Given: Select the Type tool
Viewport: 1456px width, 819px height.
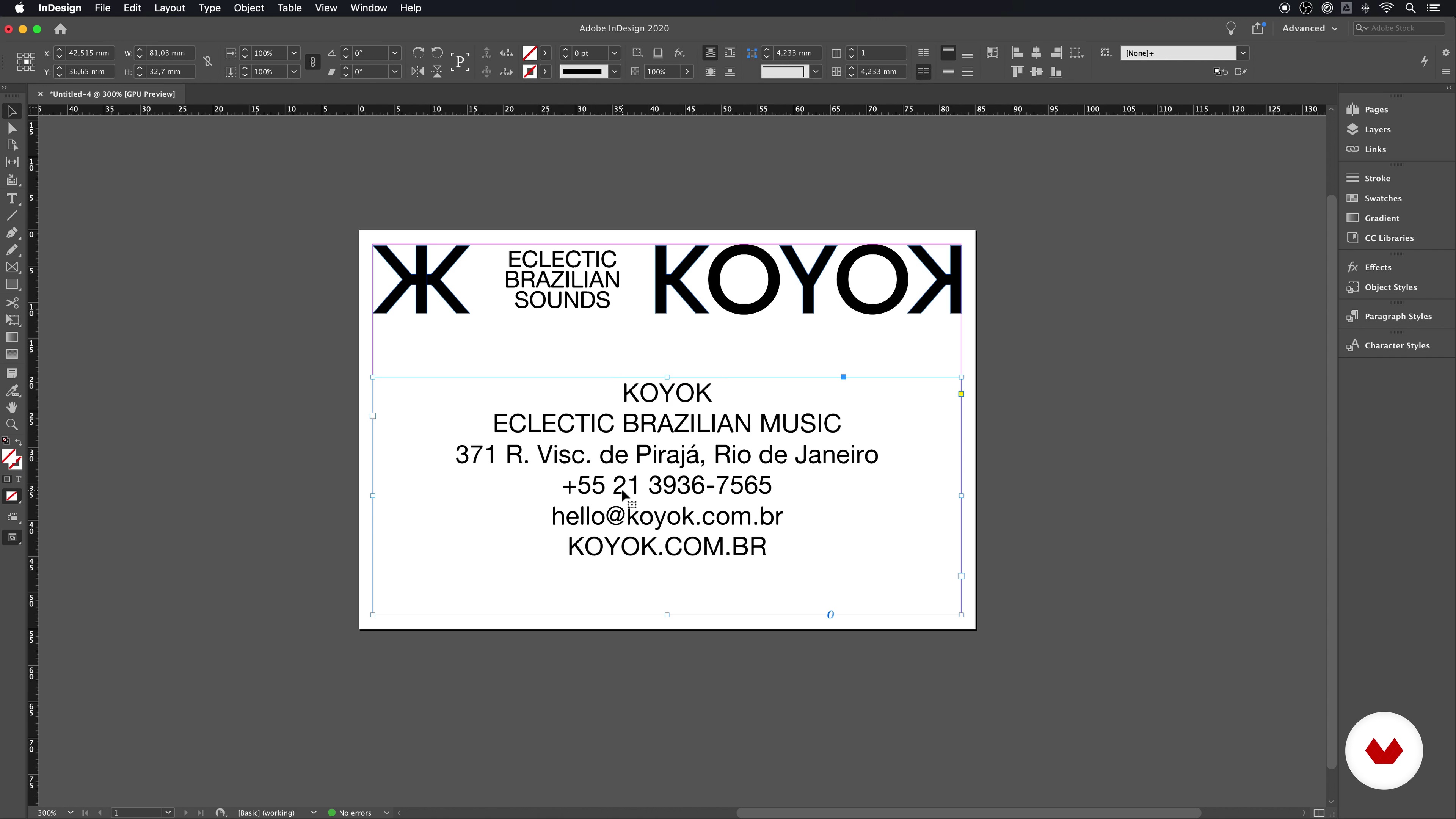Looking at the screenshot, I should coord(12,198).
